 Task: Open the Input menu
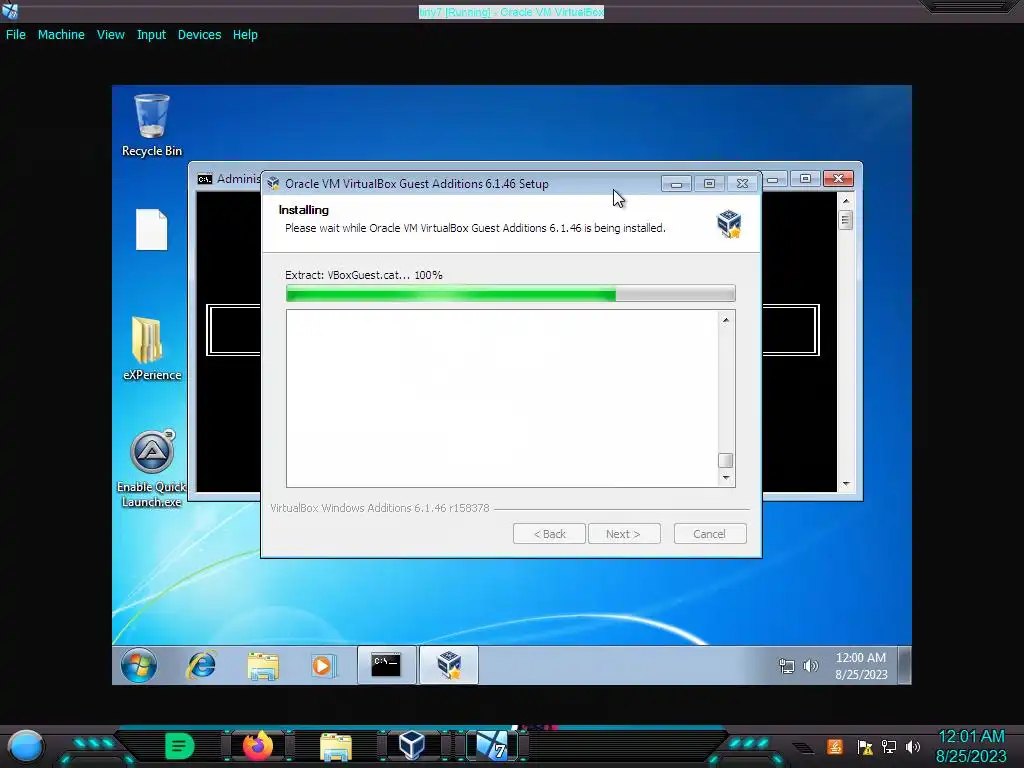tap(151, 35)
